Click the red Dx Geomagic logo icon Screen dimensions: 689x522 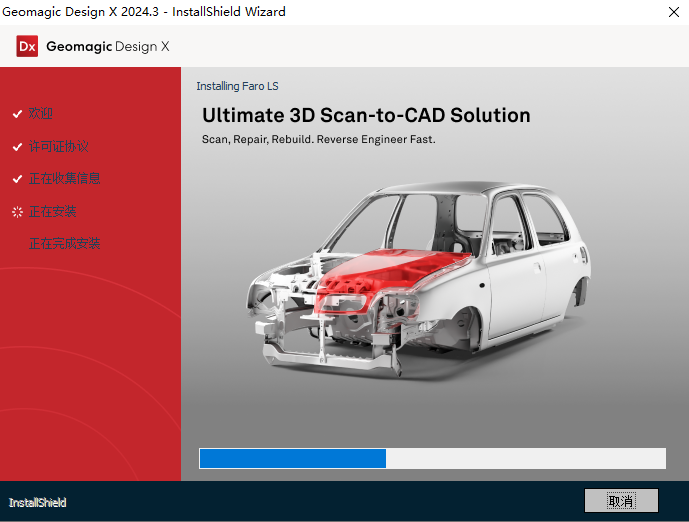pos(27,46)
